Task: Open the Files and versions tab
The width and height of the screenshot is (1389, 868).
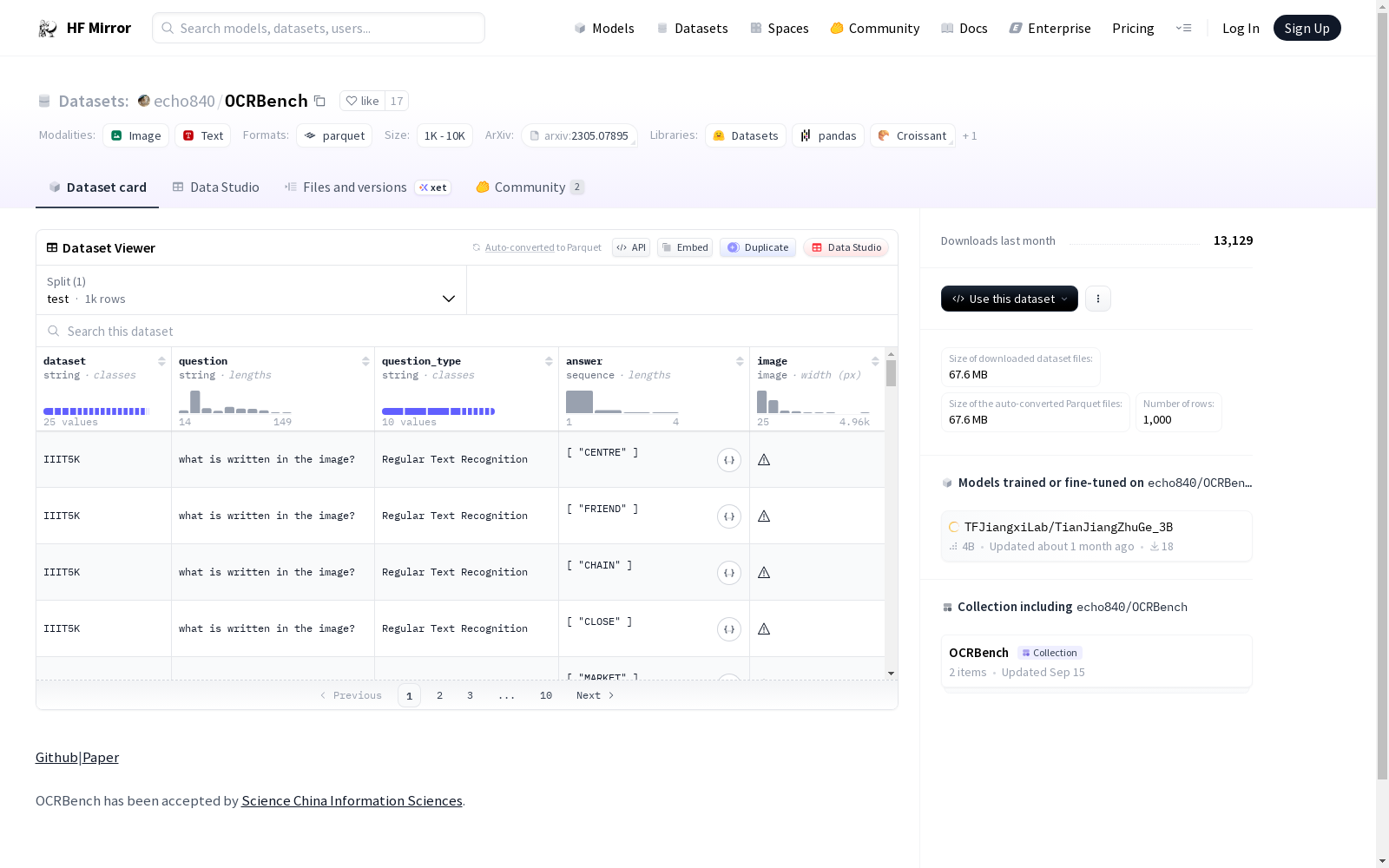Action: [x=367, y=187]
